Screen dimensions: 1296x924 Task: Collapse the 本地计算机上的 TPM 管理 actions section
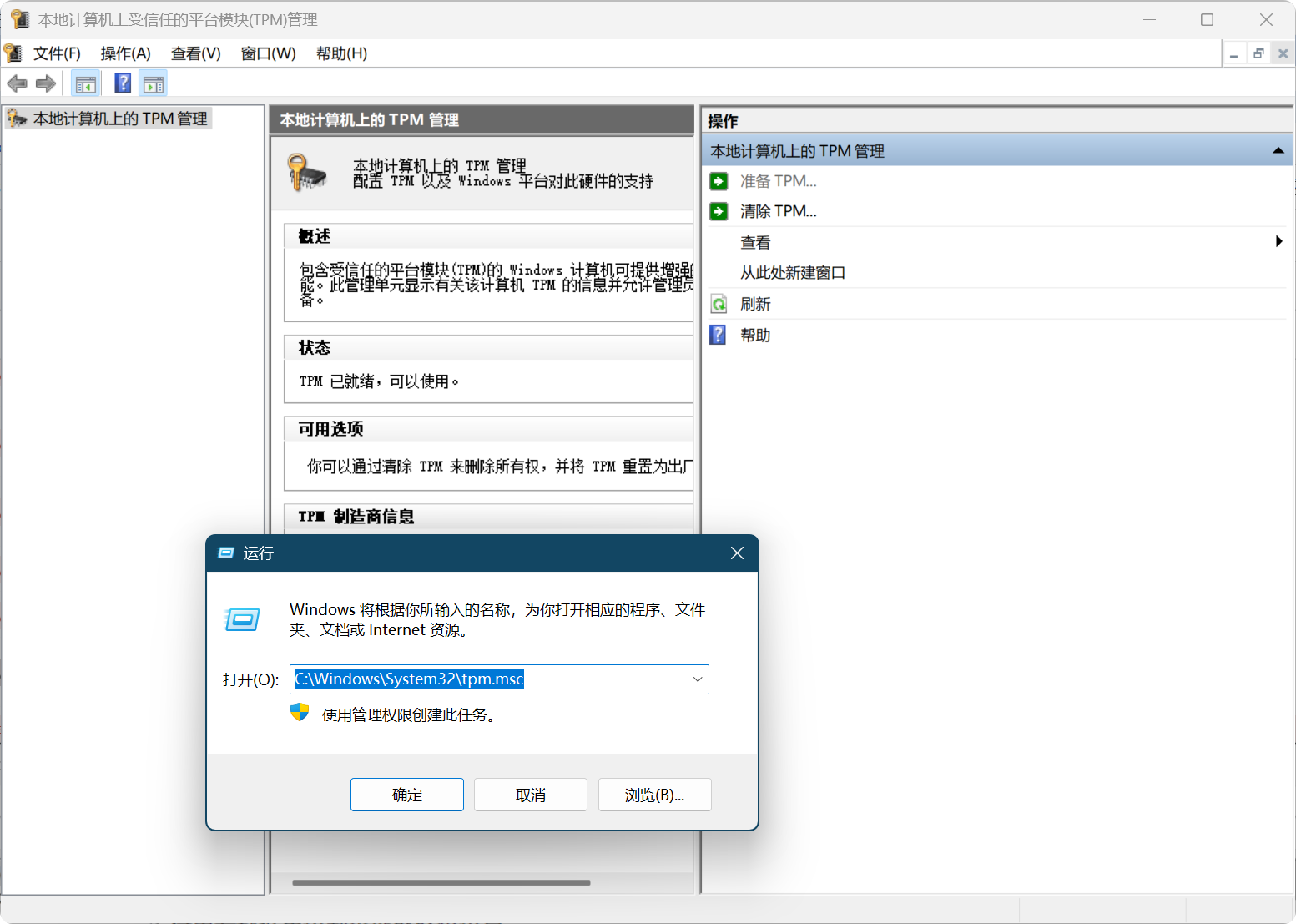coord(1278,150)
